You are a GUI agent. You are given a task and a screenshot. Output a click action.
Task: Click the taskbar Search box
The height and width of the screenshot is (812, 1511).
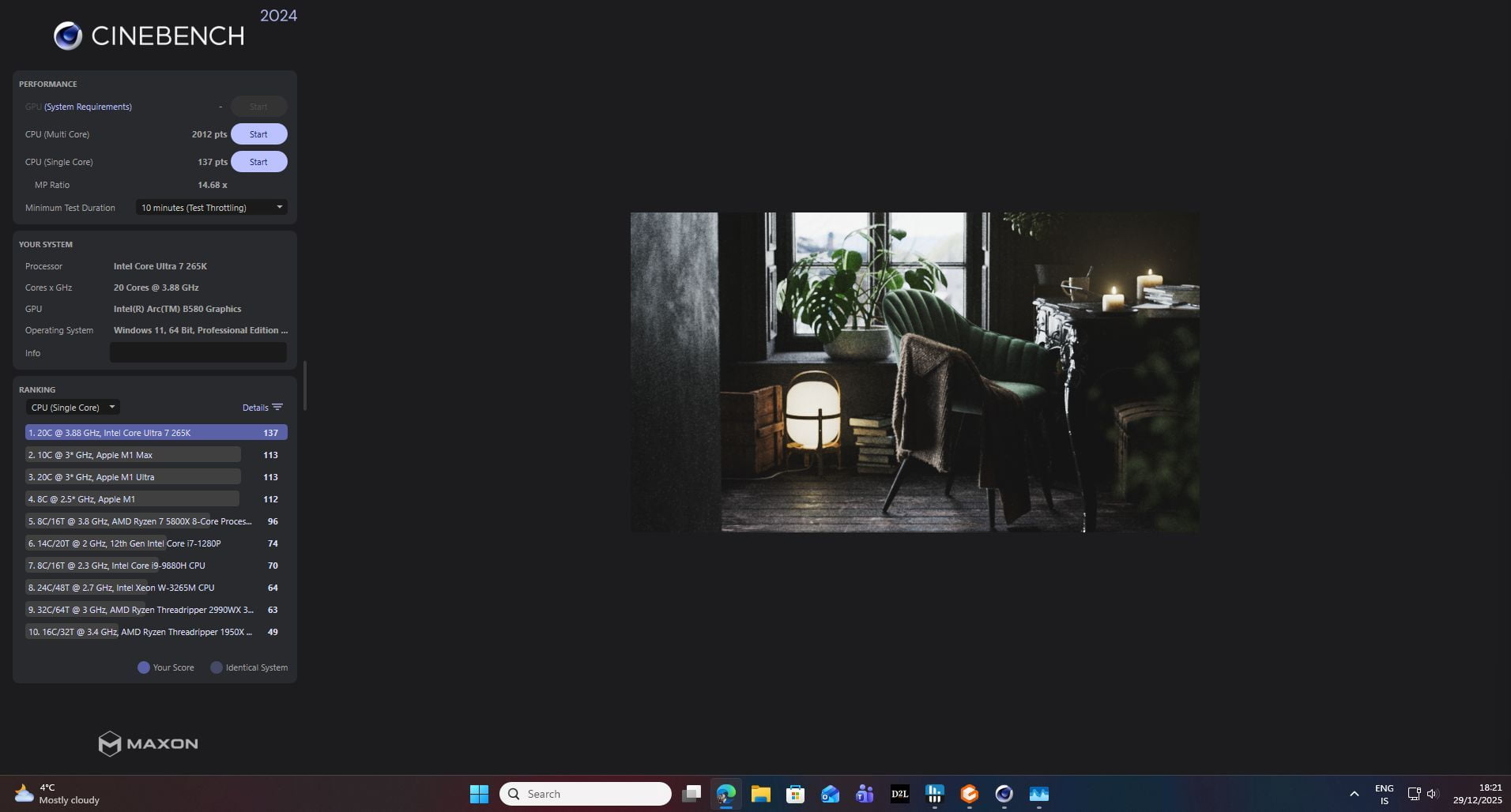point(586,794)
